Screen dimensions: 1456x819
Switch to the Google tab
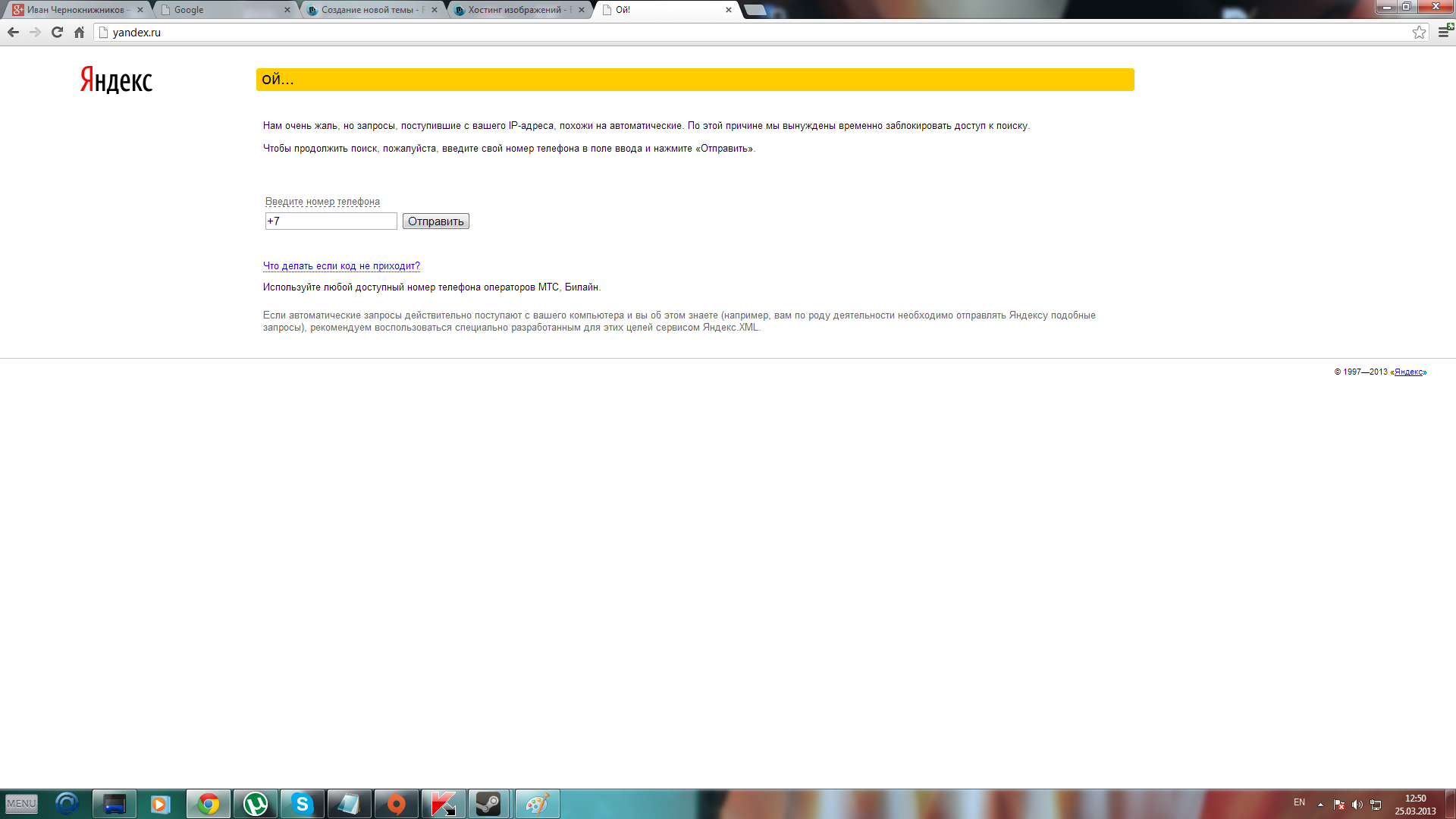(224, 10)
